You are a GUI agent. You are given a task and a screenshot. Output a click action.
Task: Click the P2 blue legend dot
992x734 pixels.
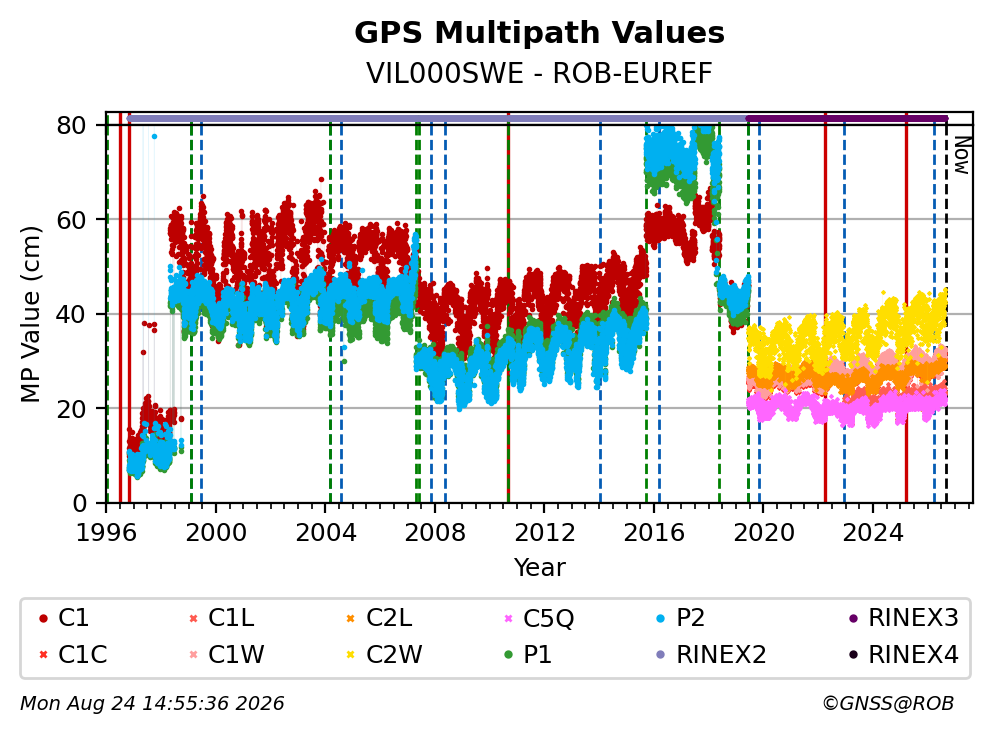(x=661, y=619)
